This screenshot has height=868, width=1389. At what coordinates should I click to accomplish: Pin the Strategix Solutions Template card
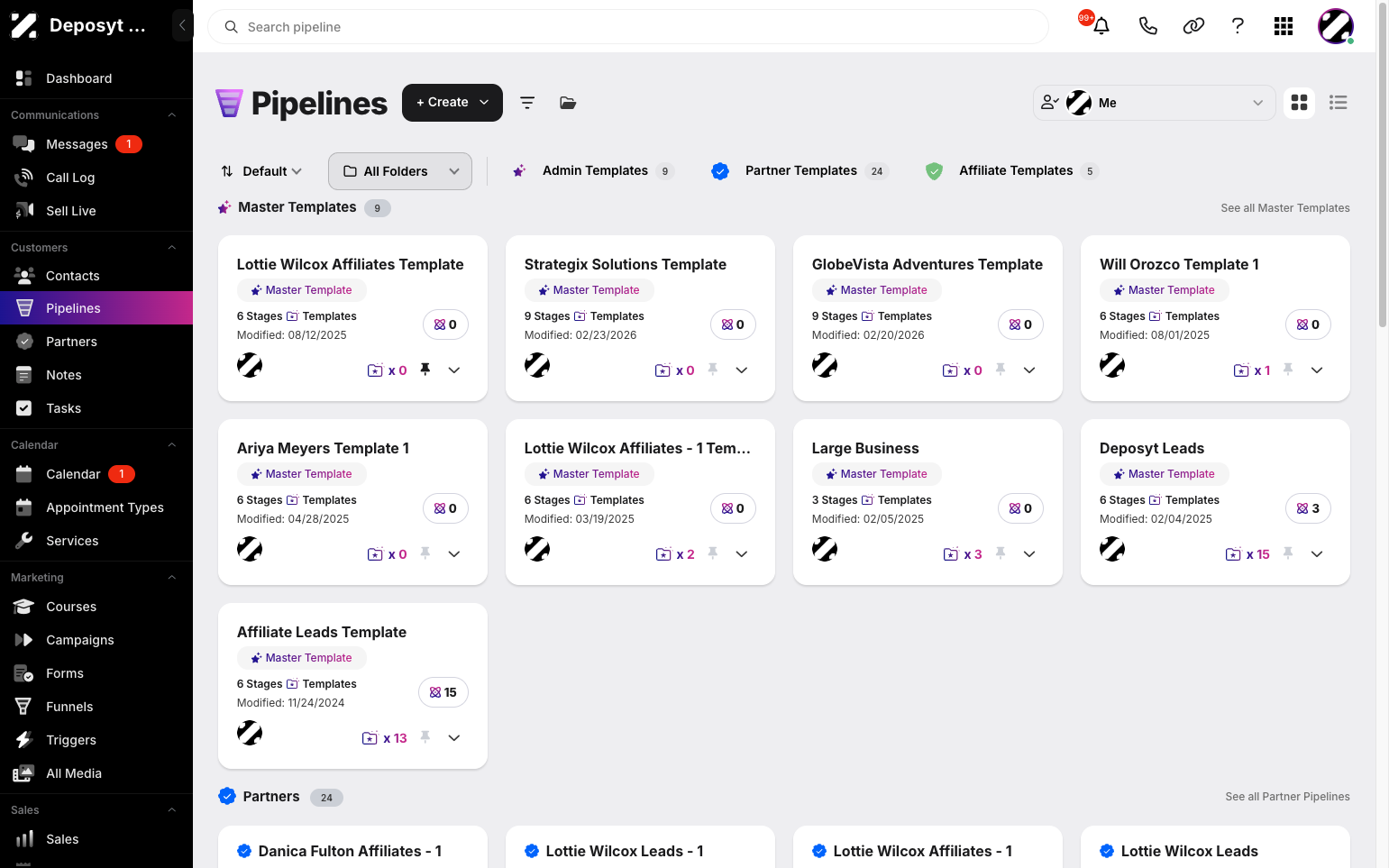[713, 370]
